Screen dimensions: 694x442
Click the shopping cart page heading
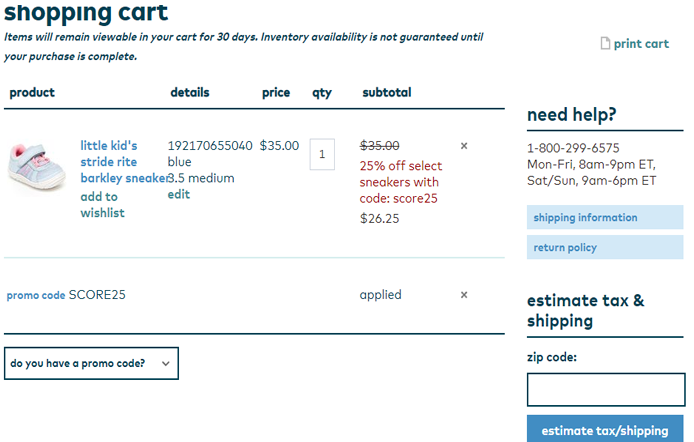(x=86, y=14)
